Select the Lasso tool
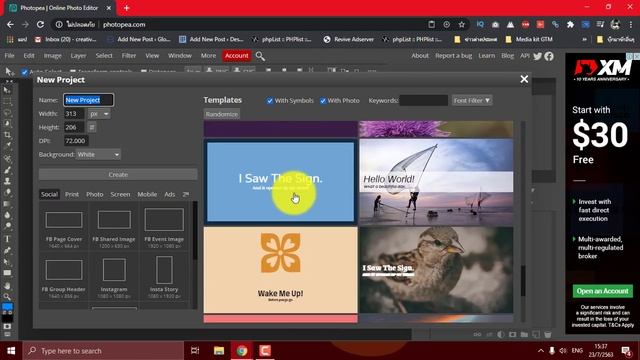Viewport: 640px width, 360px height. [x=7, y=113]
